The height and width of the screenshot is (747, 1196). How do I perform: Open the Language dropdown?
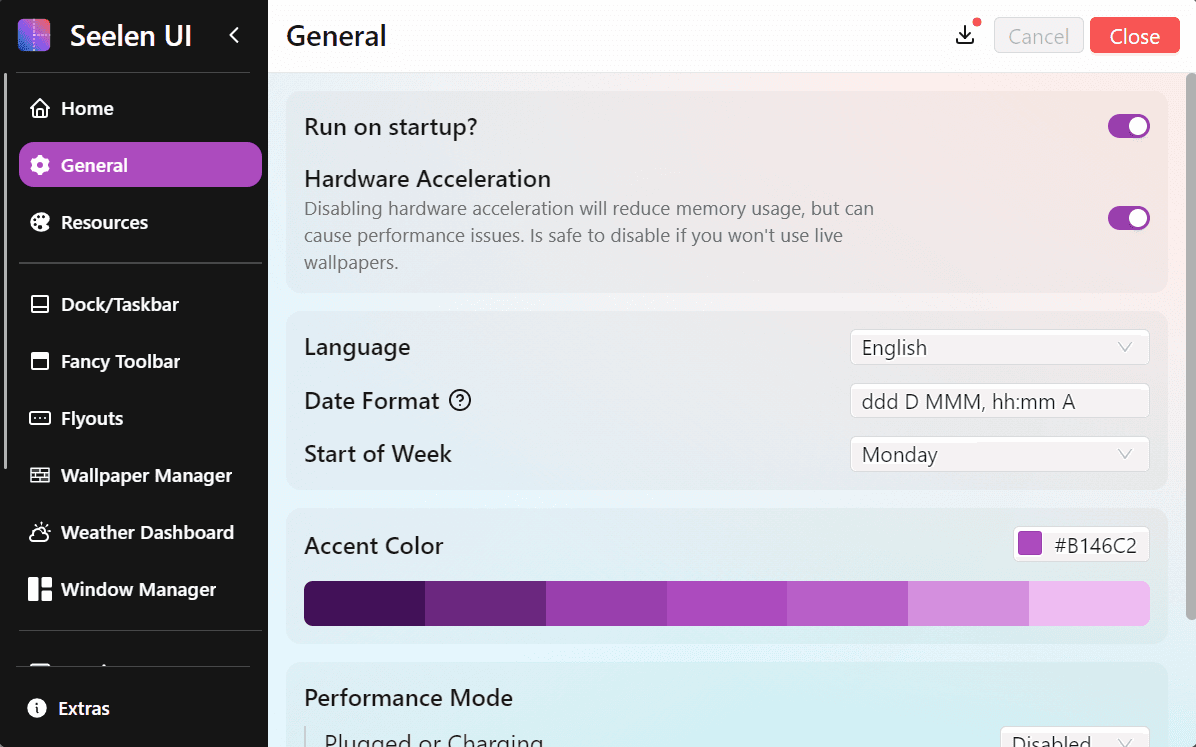pyautogui.click(x=998, y=347)
